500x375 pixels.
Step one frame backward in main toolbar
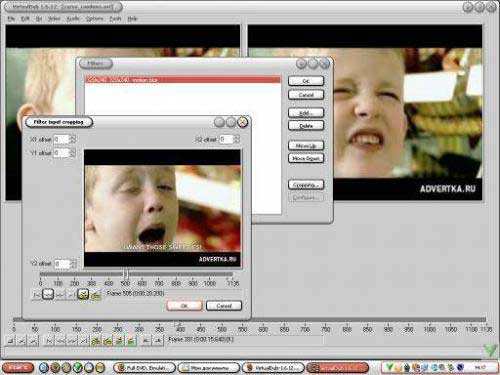(x=60, y=340)
